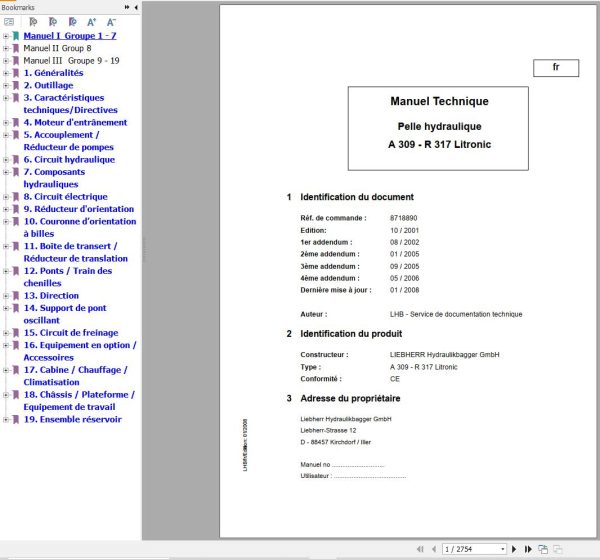Screen dimensions: 600x559
Task: Open bookmark Manuel I Groupe 1 - 7
Action: pyautogui.click(x=70, y=36)
